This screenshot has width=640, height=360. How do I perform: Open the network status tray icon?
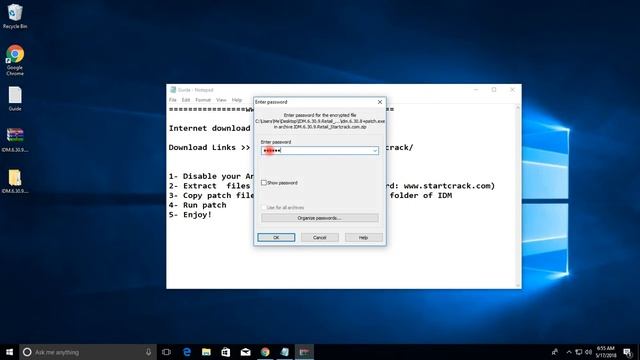pos(579,352)
